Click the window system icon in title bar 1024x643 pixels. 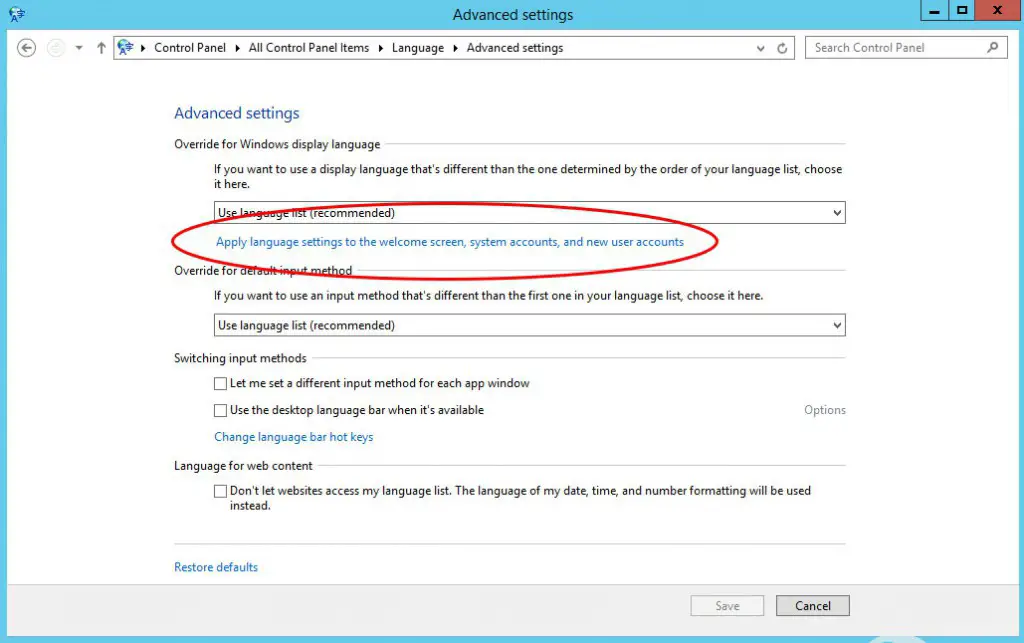[x=15, y=14]
